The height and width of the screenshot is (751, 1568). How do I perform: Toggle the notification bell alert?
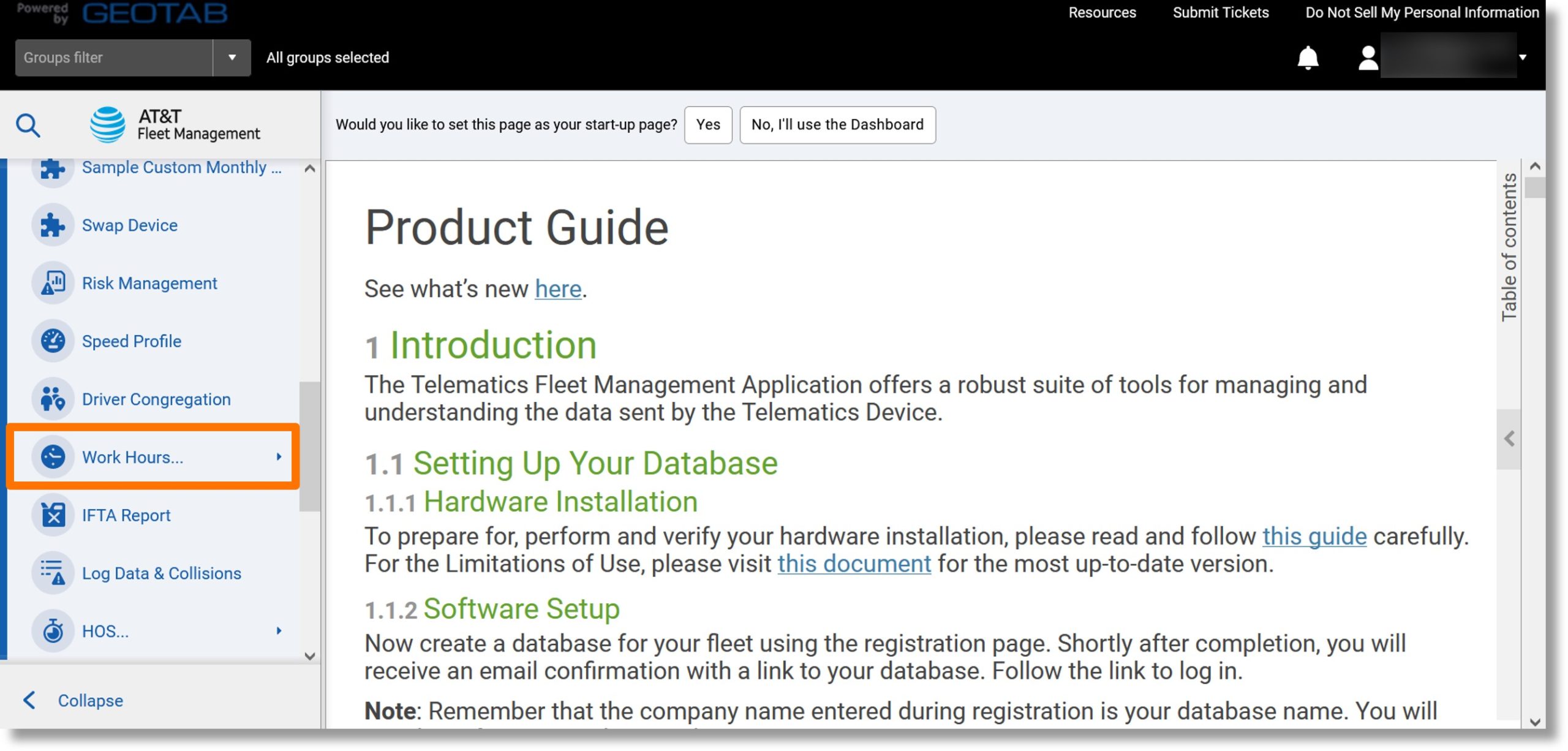[1308, 57]
